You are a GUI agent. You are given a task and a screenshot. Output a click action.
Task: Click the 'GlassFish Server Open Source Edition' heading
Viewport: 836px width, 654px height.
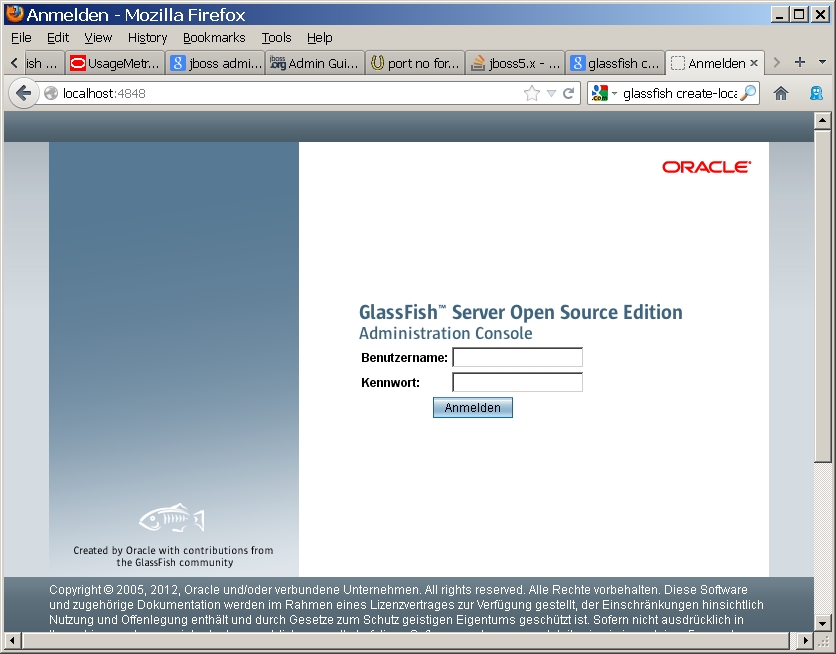tap(520, 312)
